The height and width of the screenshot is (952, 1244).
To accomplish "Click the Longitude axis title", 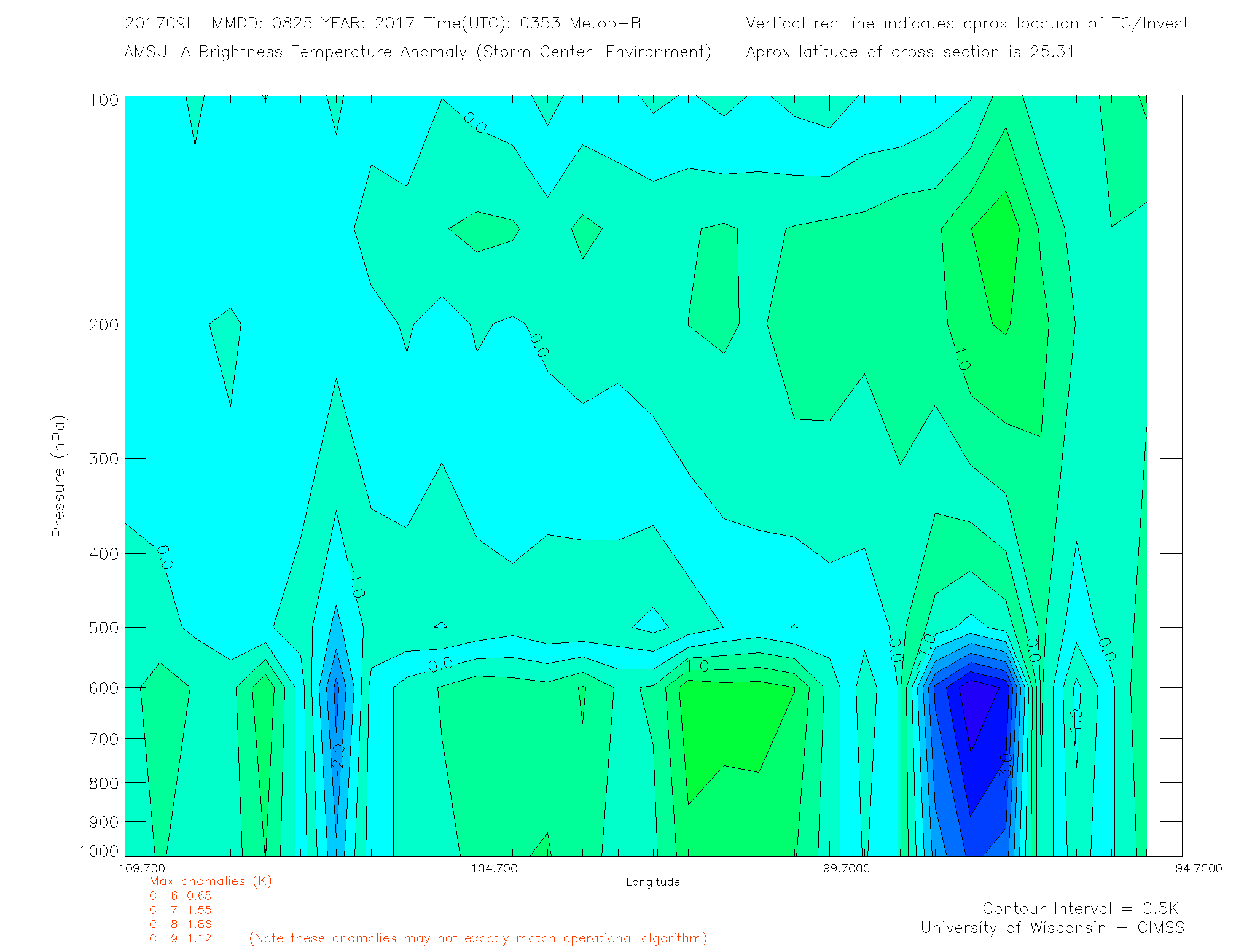I will (x=652, y=883).
